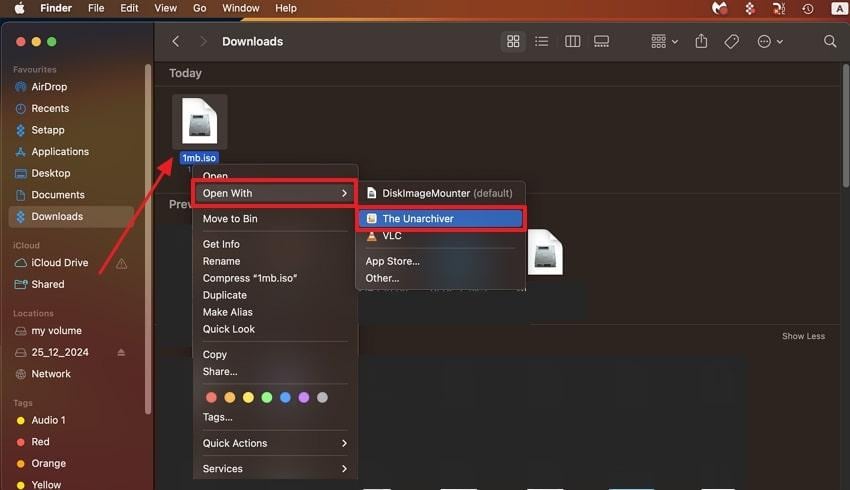Select the 25_12_2024 volume
The image size is (850, 490).
click(60, 352)
